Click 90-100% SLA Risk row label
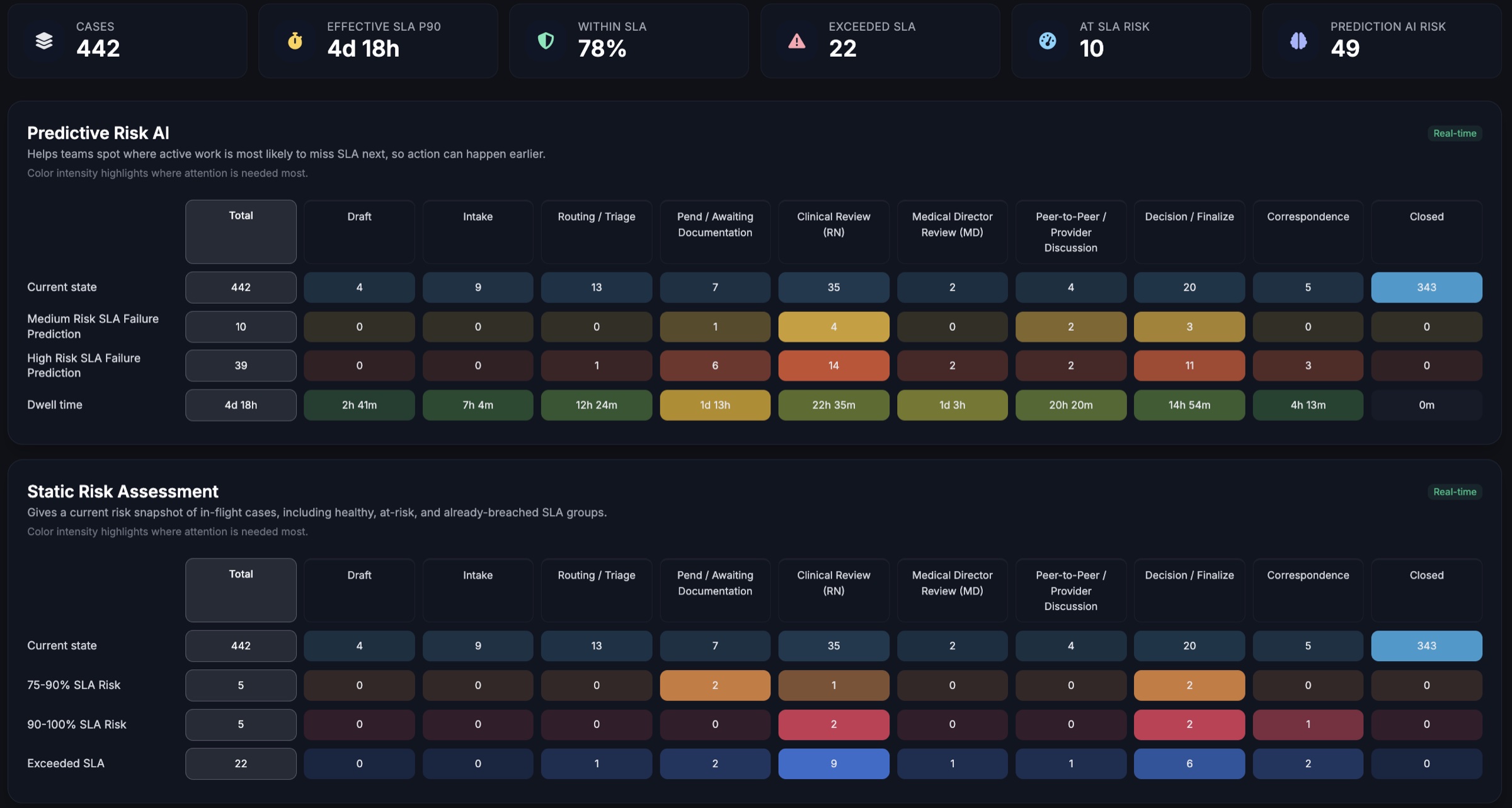This screenshot has width=1512, height=808. point(77,724)
